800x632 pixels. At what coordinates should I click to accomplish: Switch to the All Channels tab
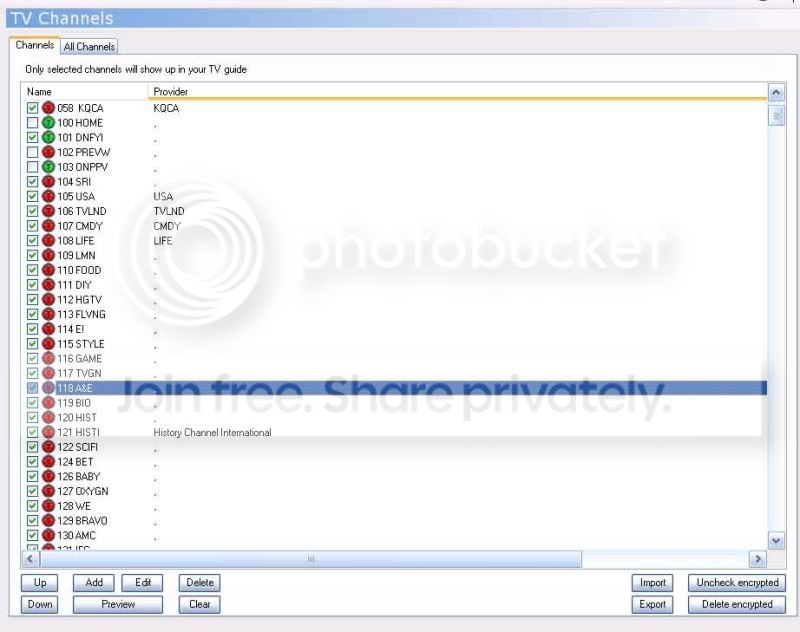point(89,47)
